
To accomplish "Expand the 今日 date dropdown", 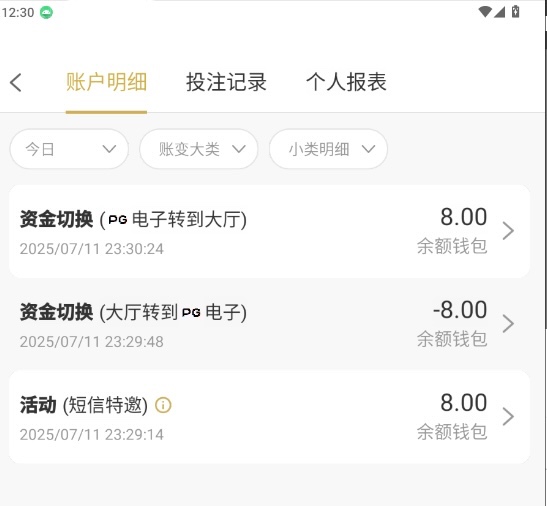I will click(x=69, y=149).
